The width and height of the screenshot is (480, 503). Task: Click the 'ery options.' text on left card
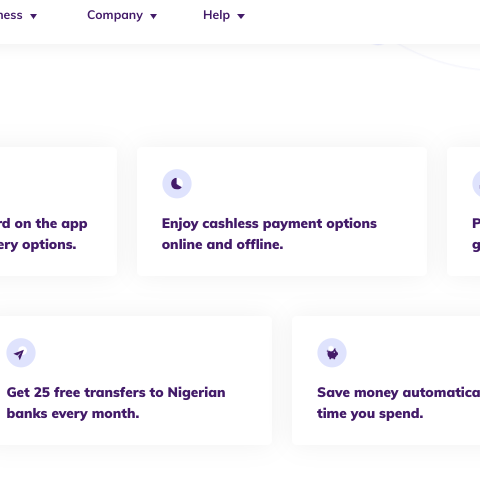point(38,245)
